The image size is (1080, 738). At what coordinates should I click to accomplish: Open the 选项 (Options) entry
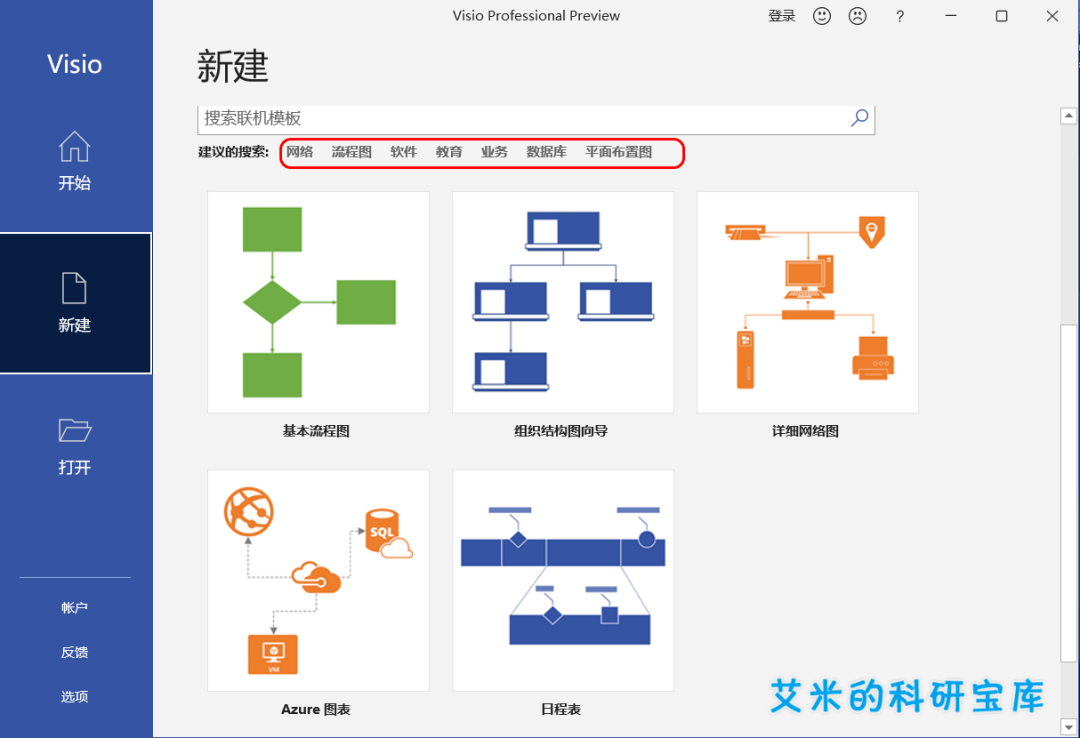[74, 696]
